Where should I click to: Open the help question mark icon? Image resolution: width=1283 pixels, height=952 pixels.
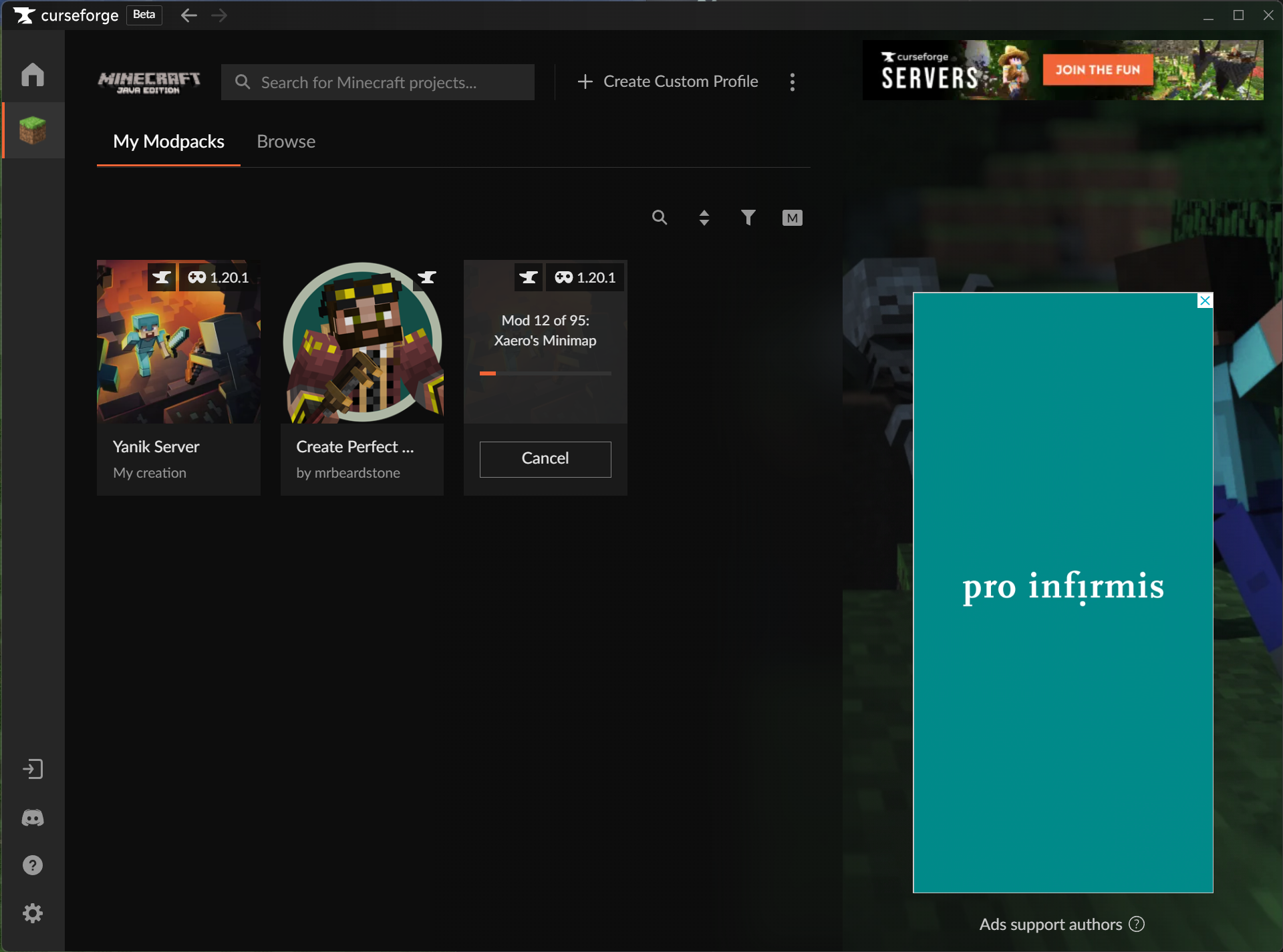[32, 865]
